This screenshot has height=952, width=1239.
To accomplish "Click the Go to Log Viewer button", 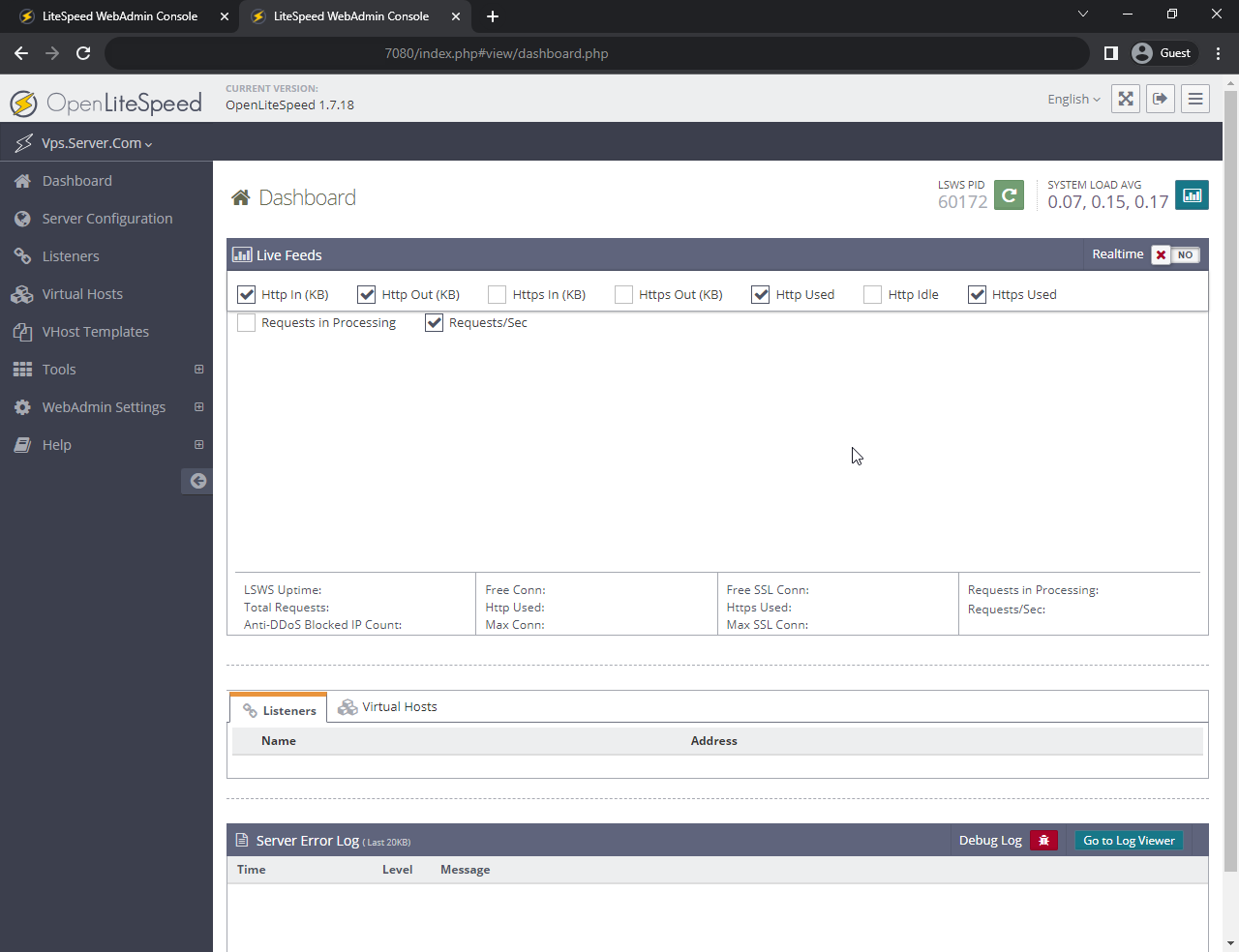I will click(x=1129, y=840).
